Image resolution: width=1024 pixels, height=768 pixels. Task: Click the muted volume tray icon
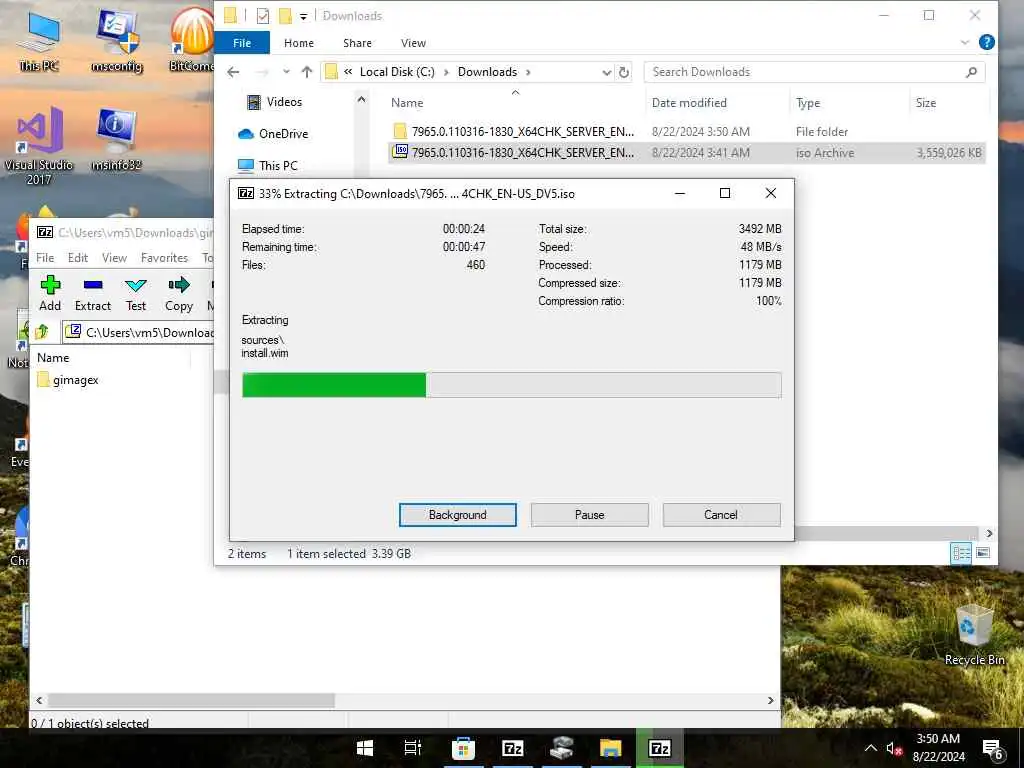[x=894, y=748]
